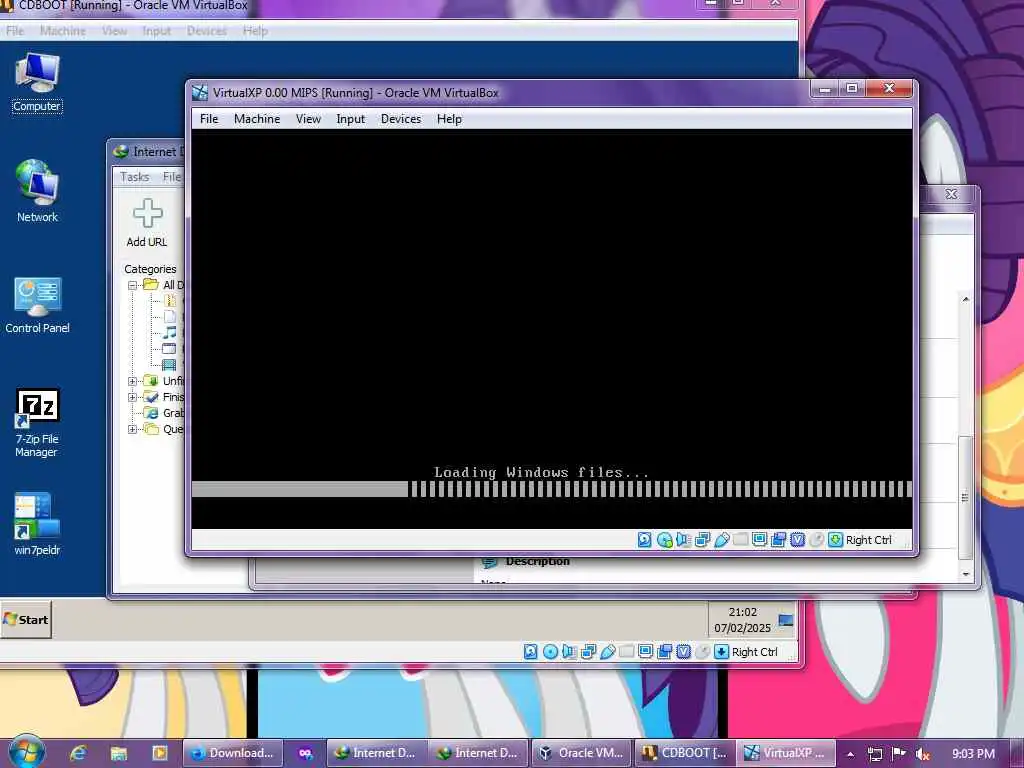This screenshot has height=768, width=1024.
Task: Select music category under All Downloads
Action: click(170, 332)
